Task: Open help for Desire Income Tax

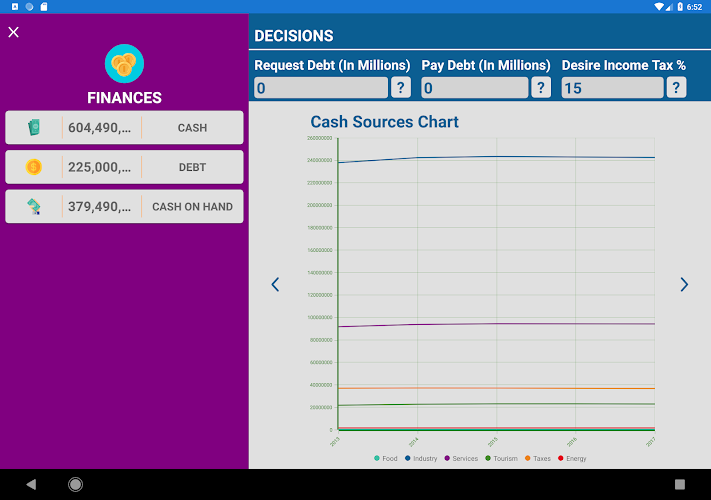Action: coord(676,87)
